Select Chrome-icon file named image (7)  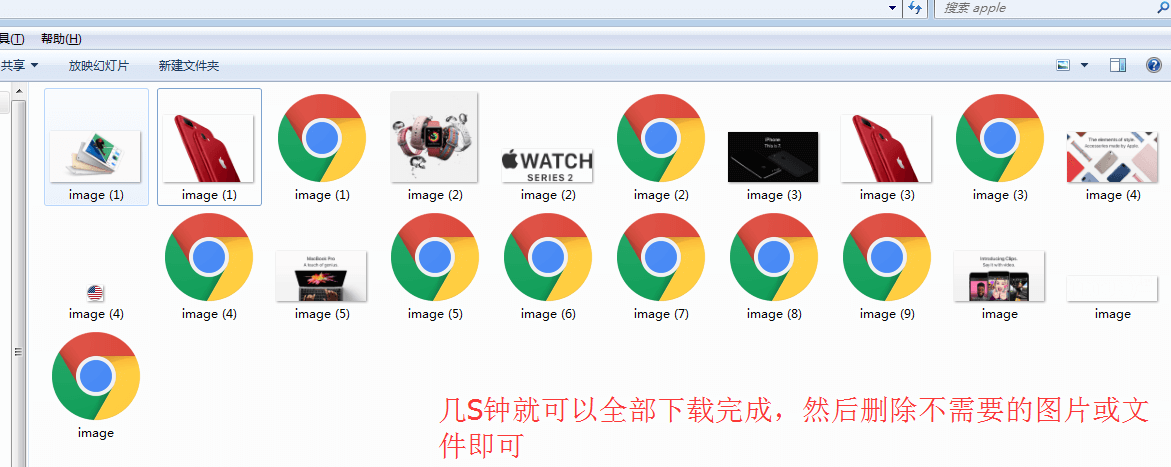click(661, 266)
